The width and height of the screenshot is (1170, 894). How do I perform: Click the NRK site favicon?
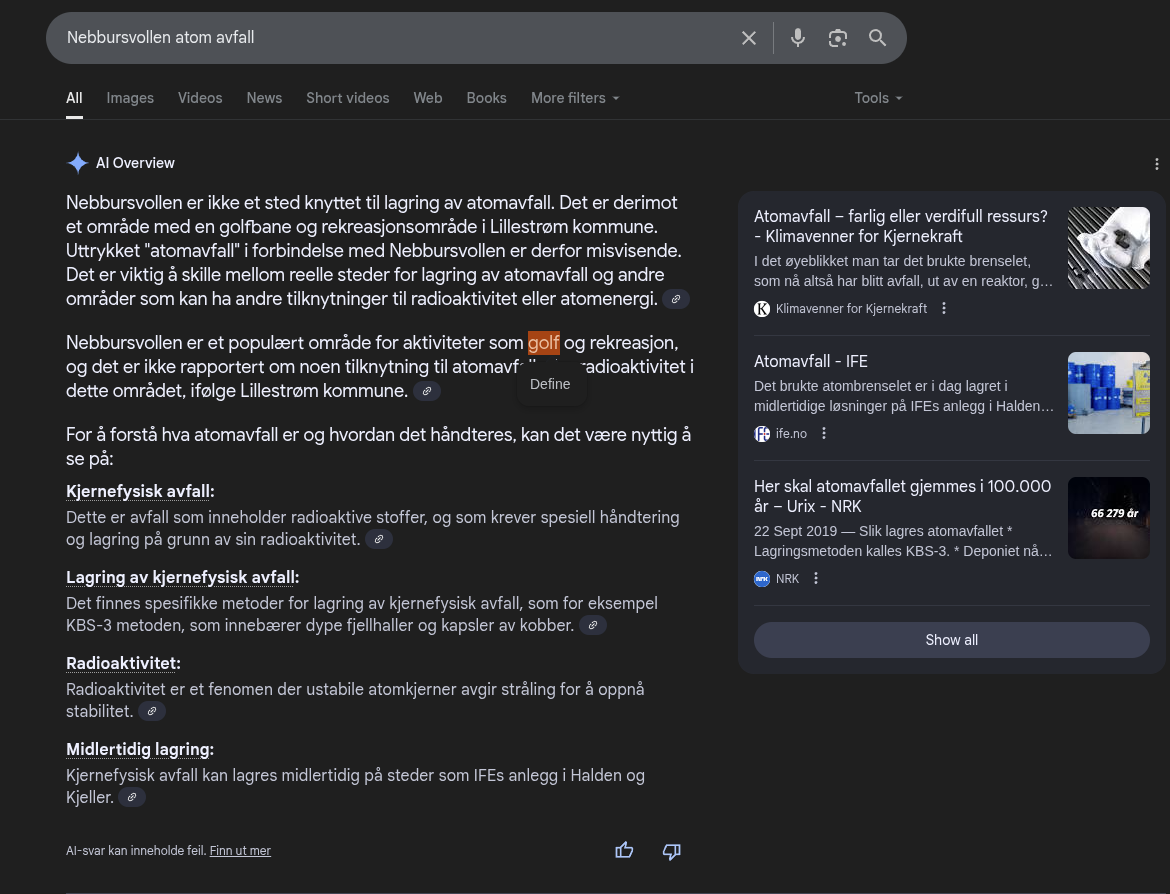click(x=762, y=578)
